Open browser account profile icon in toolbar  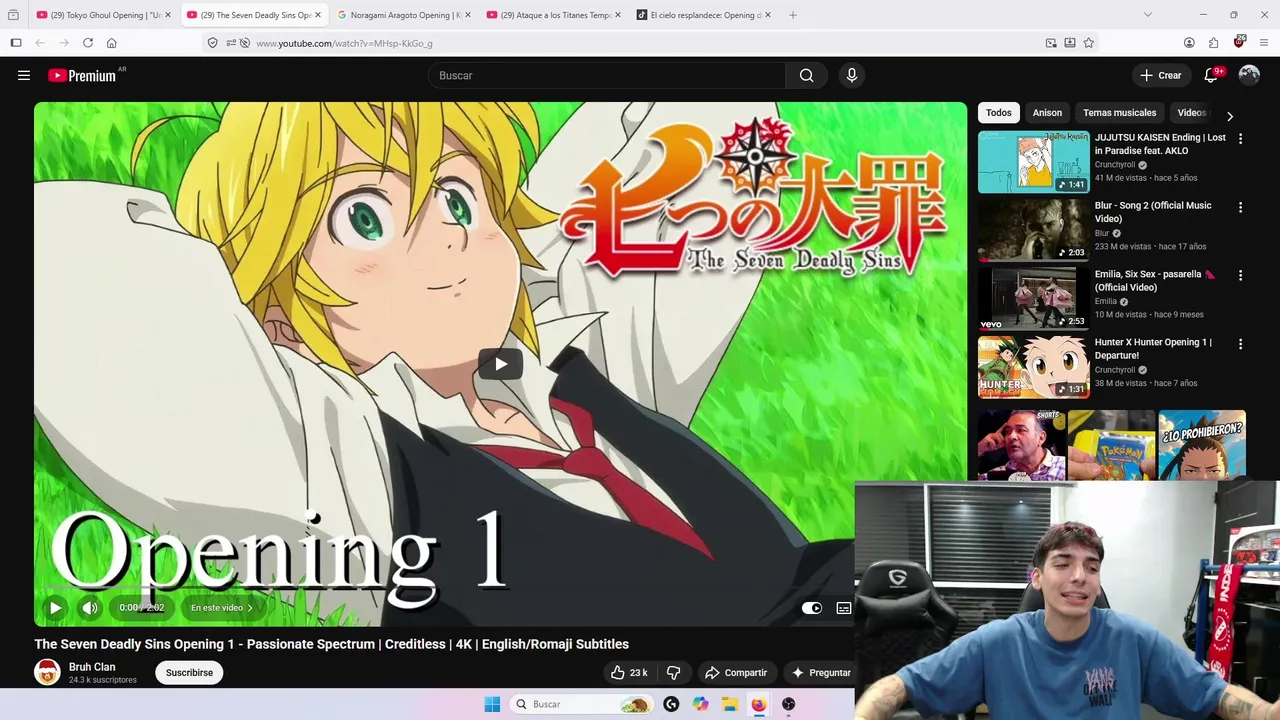[x=1189, y=43]
